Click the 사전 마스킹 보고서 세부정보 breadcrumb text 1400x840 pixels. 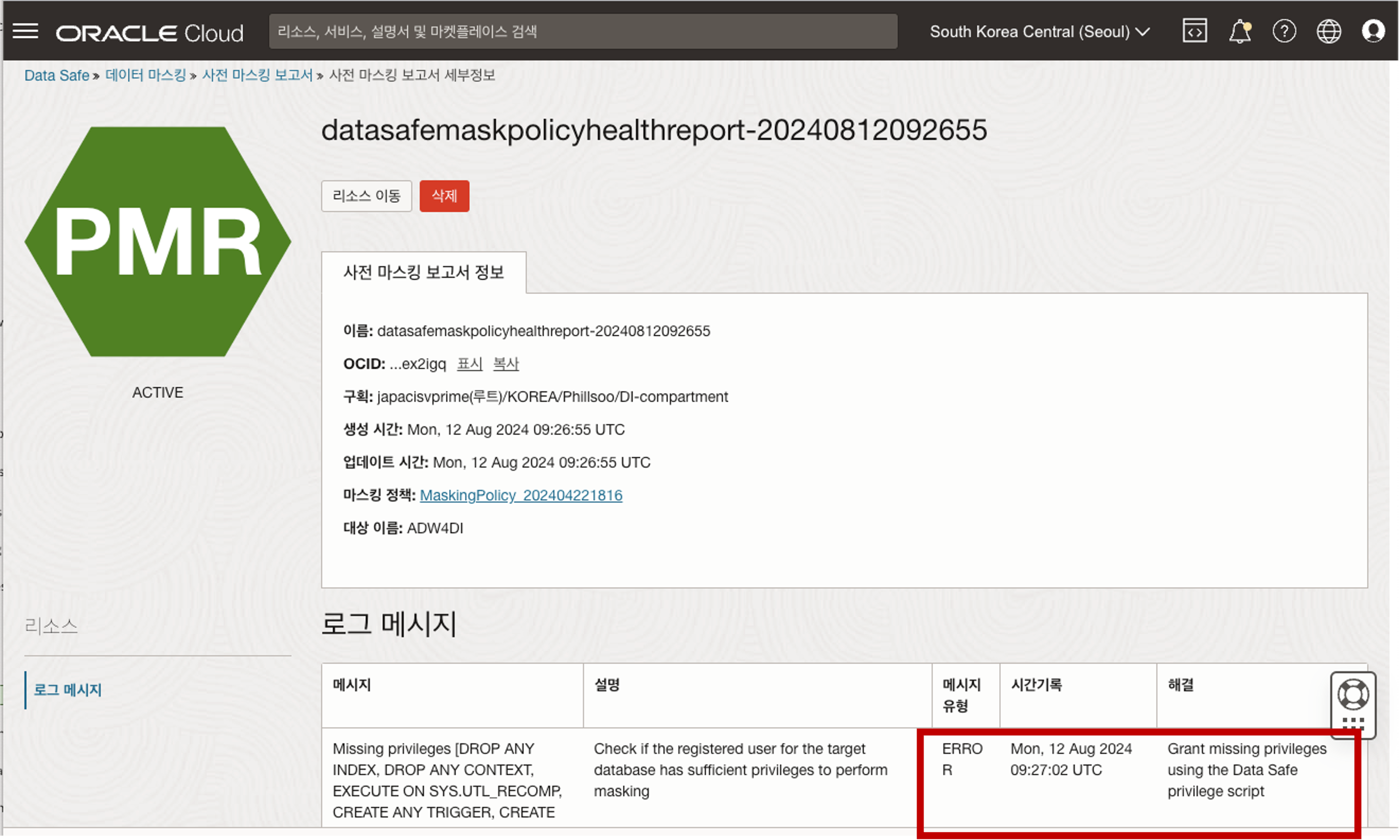click(412, 75)
